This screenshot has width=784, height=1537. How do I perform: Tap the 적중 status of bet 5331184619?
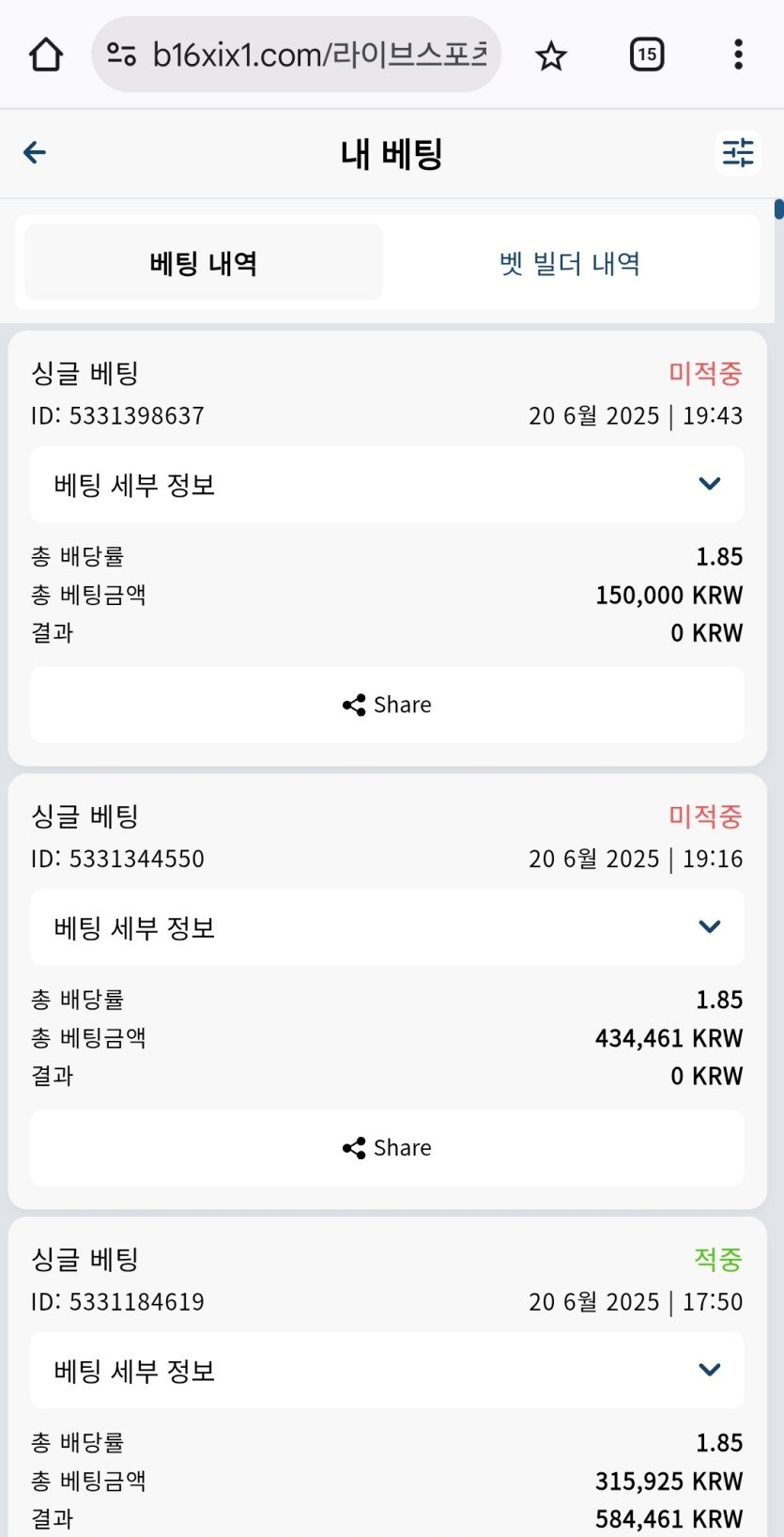pos(717,1259)
